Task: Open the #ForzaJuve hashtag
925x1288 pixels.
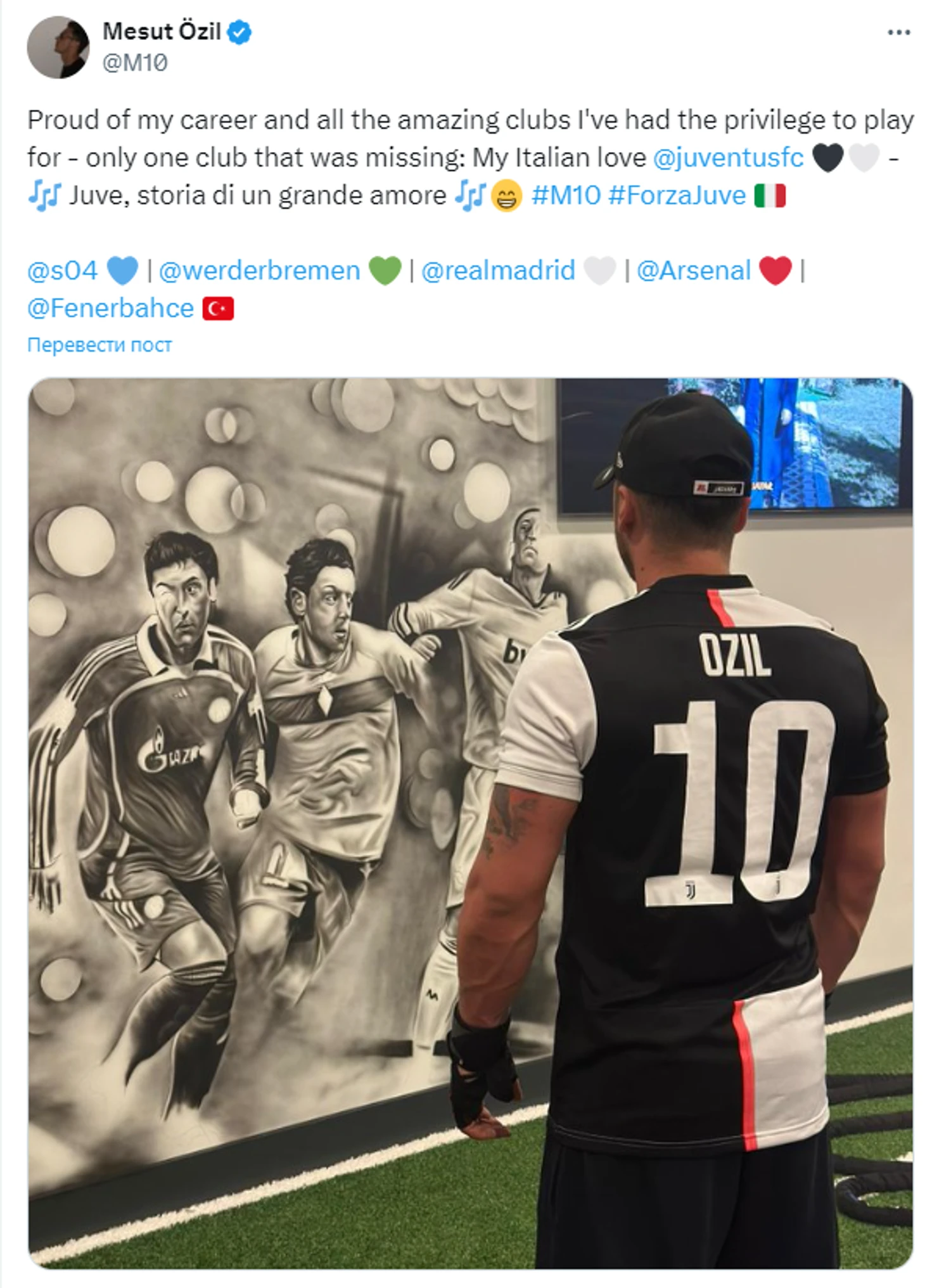Action: [677, 195]
